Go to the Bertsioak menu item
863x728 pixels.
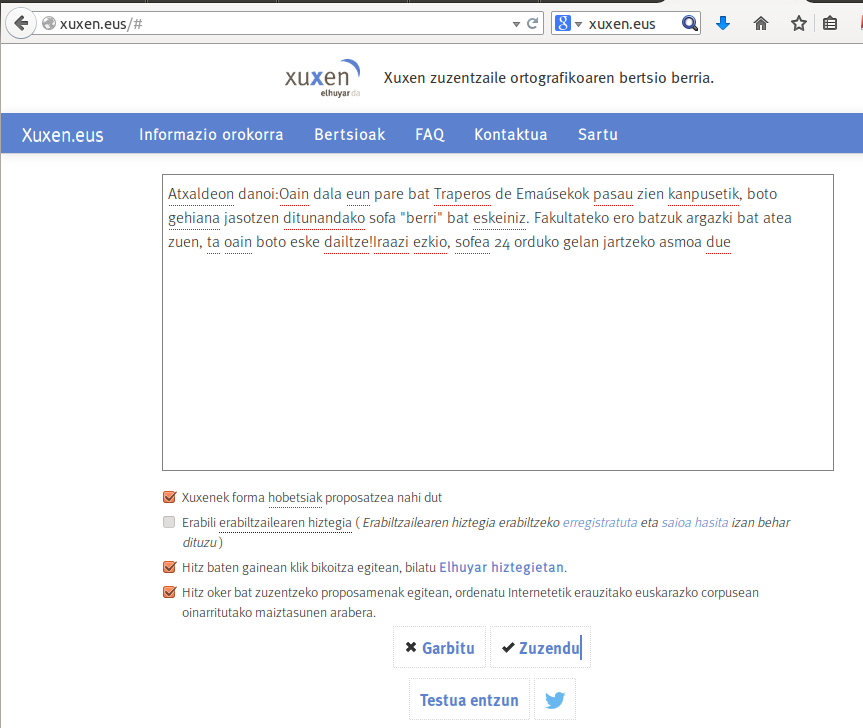pos(350,134)
